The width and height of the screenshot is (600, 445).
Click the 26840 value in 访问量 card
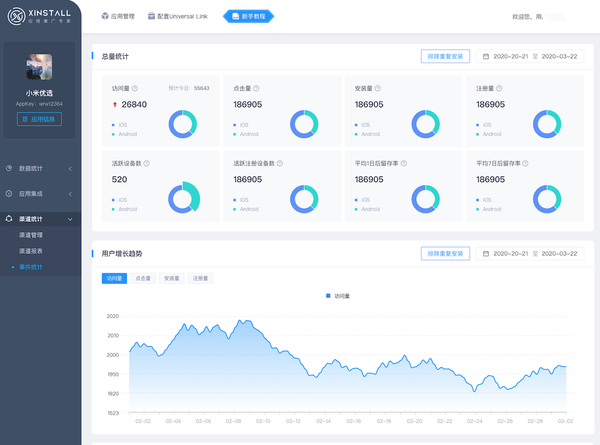click(x=134, y=104)
